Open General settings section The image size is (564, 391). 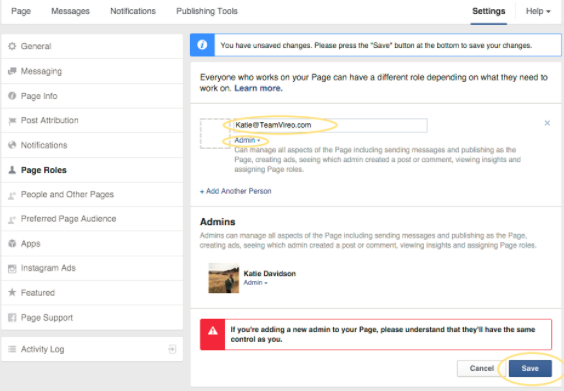coord(92,46)
